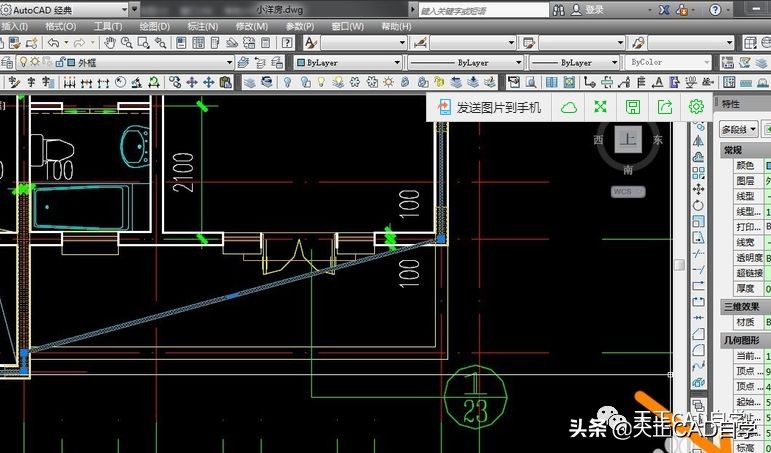
Task: Click the green cloud icon
Action: pos(568,107)
